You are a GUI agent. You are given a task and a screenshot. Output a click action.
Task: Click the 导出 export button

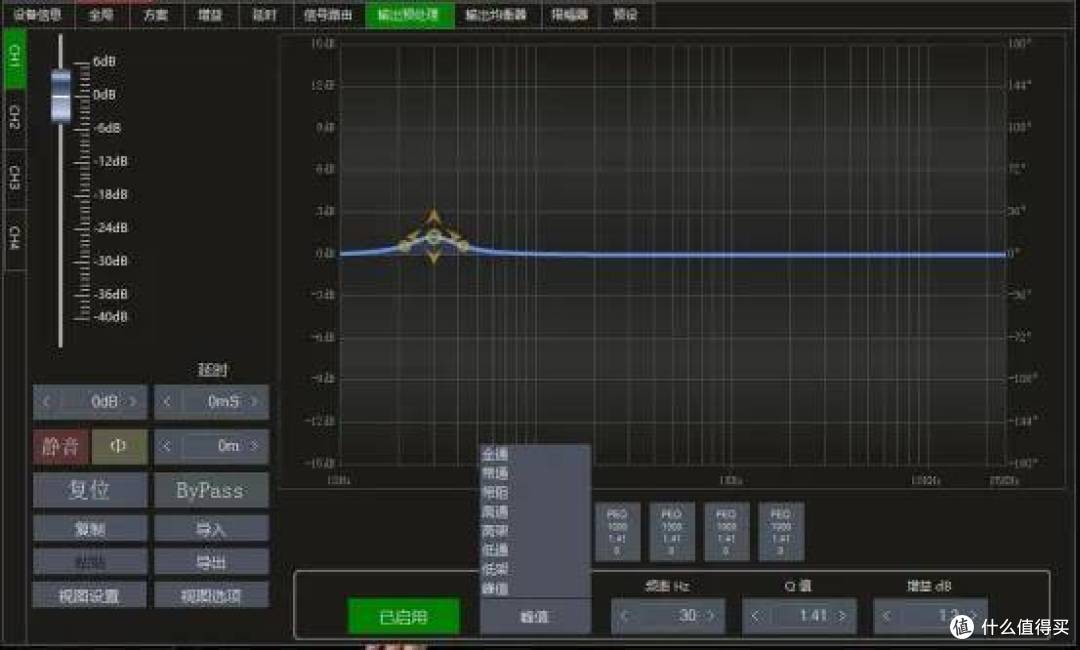[x=211, y=562]
